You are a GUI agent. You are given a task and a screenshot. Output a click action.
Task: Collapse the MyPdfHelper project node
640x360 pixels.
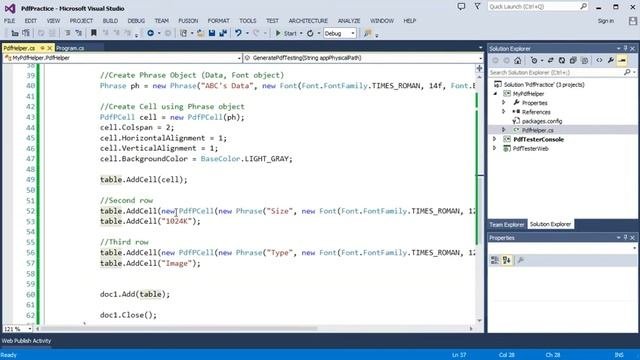click(x=496, y=94)
